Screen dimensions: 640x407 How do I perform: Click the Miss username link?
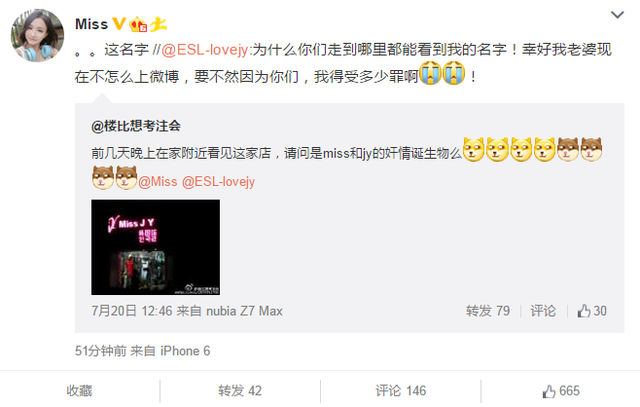coord(91,24)
